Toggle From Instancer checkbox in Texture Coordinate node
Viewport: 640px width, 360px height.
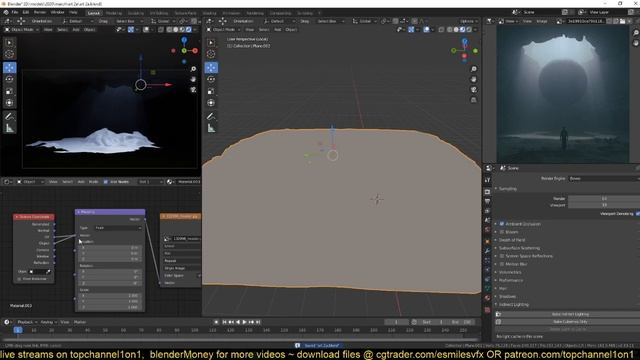(x=19, y=279)
